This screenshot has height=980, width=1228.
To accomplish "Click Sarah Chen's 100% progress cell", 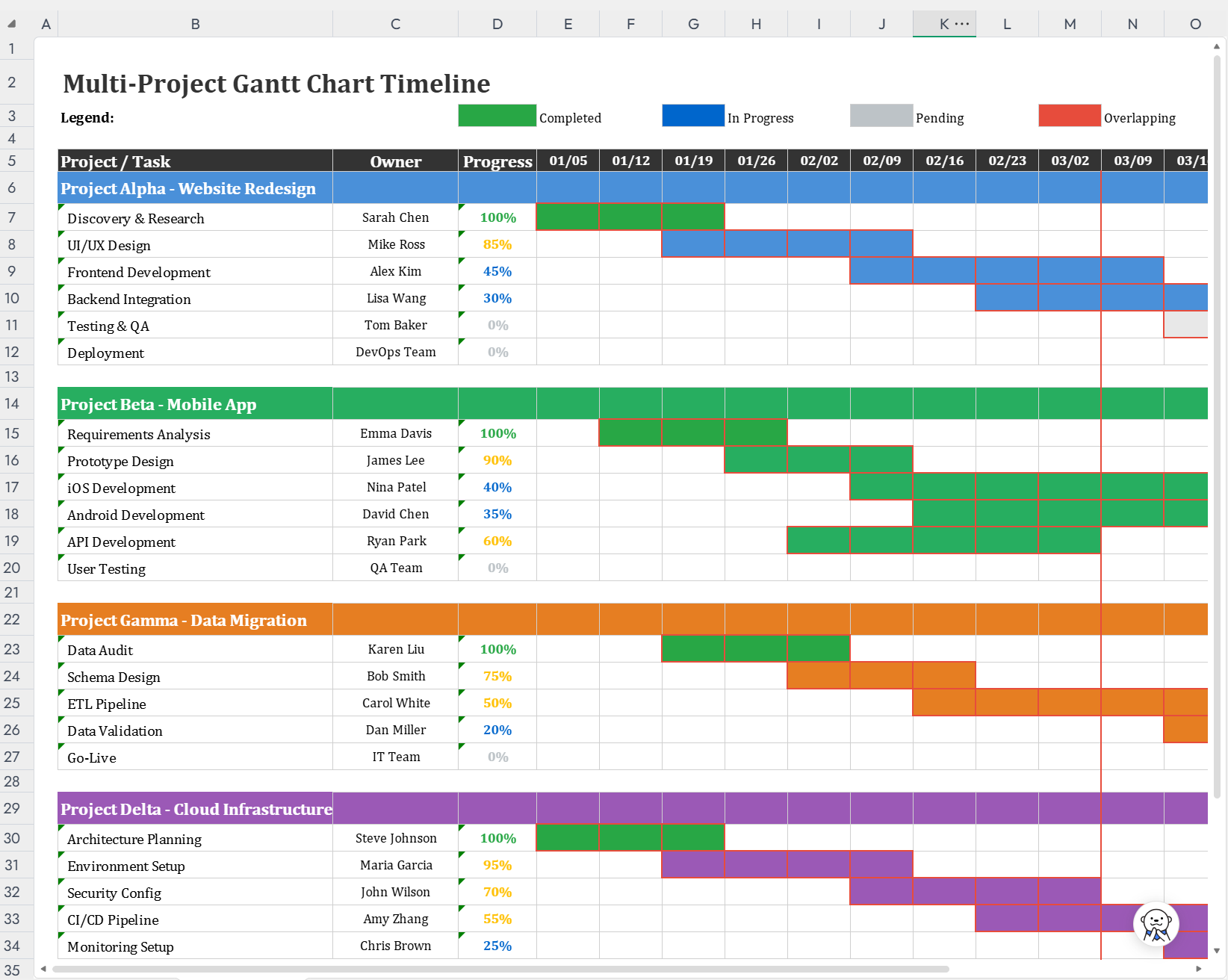I will pyautogui.click(x=497, y=217).
